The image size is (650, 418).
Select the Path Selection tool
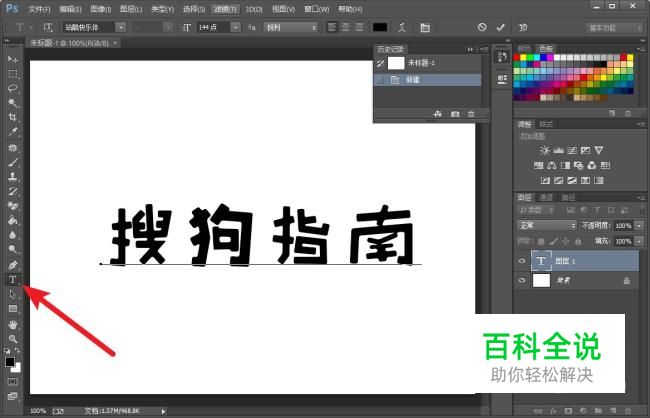click(12, 294)
